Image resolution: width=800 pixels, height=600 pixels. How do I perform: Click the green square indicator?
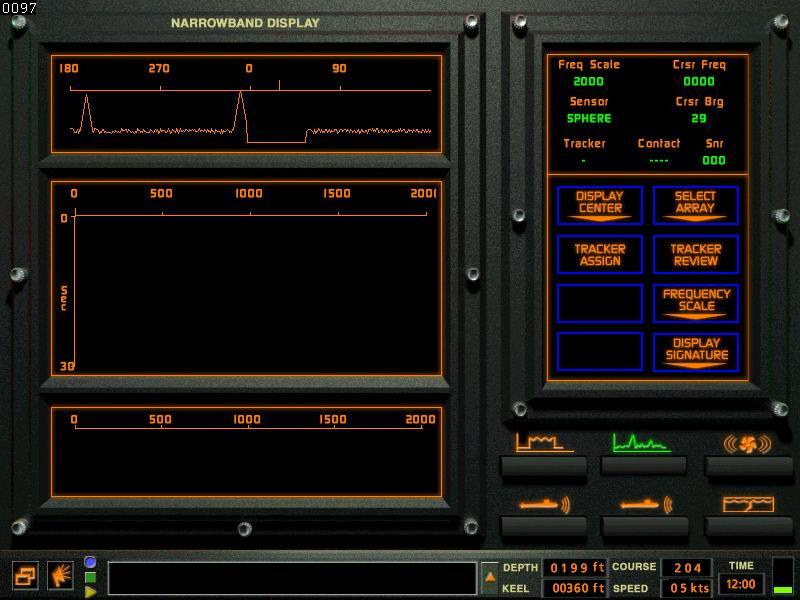click(90, 578)
